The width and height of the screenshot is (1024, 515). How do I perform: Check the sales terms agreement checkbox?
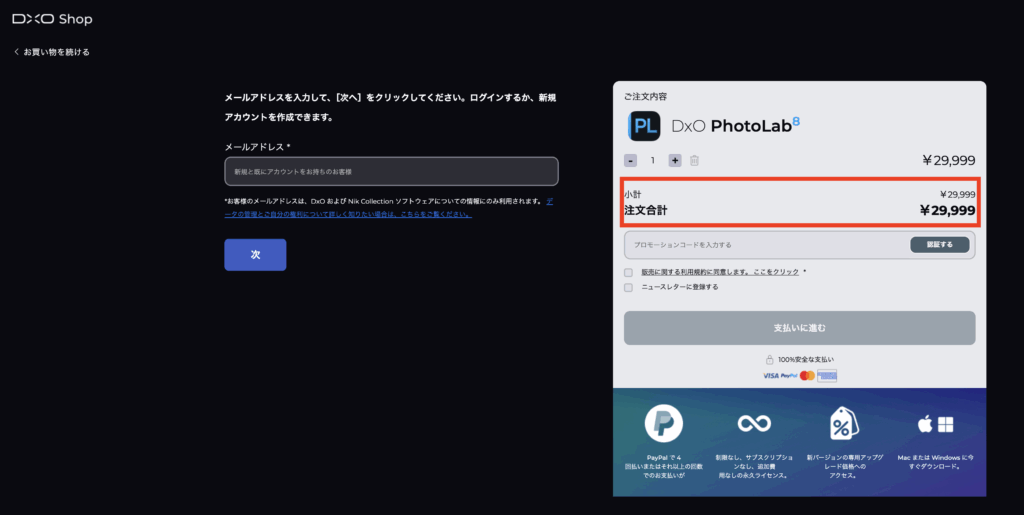coord(628,272)
